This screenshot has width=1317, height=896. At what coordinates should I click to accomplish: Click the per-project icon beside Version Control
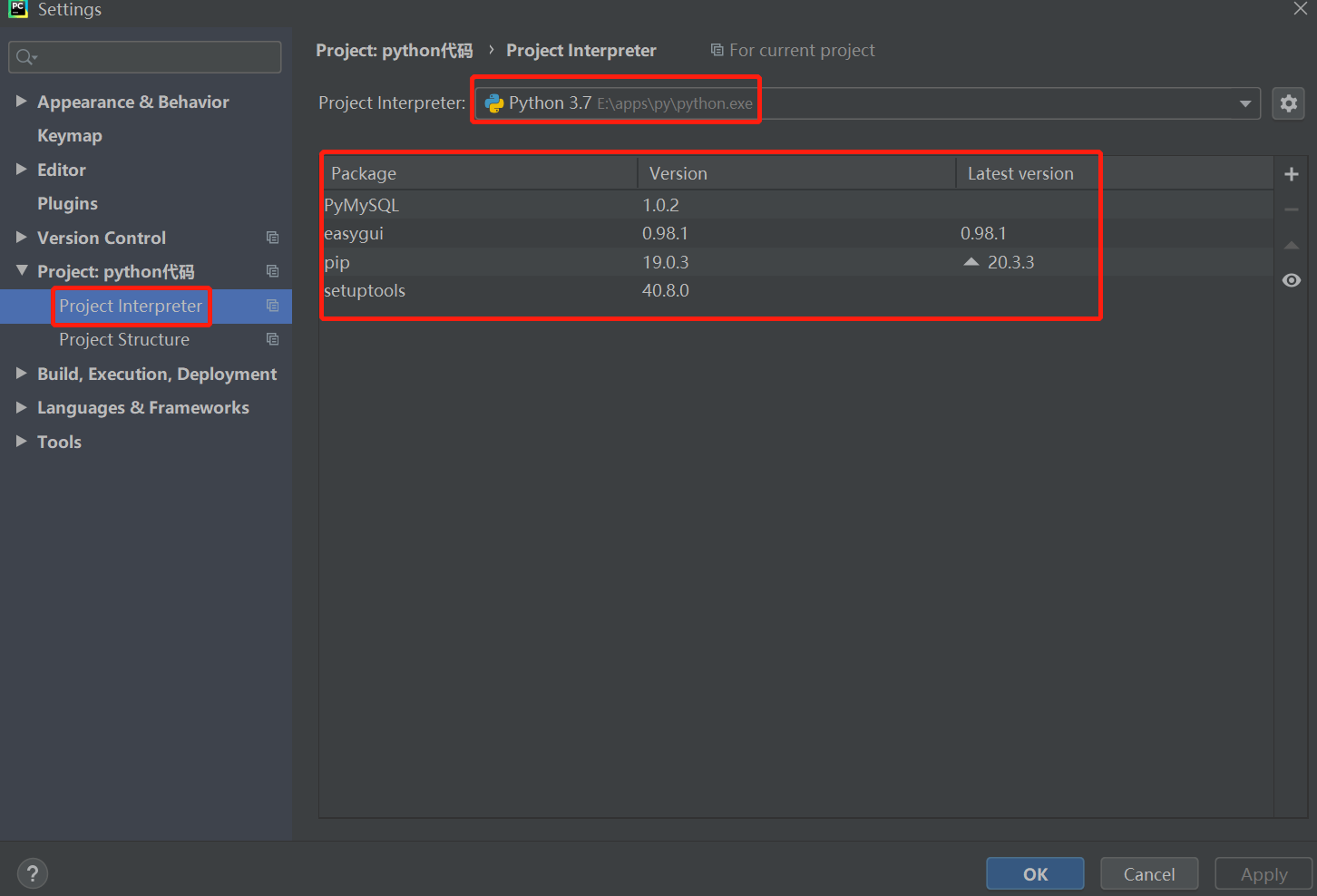point(272,238)
